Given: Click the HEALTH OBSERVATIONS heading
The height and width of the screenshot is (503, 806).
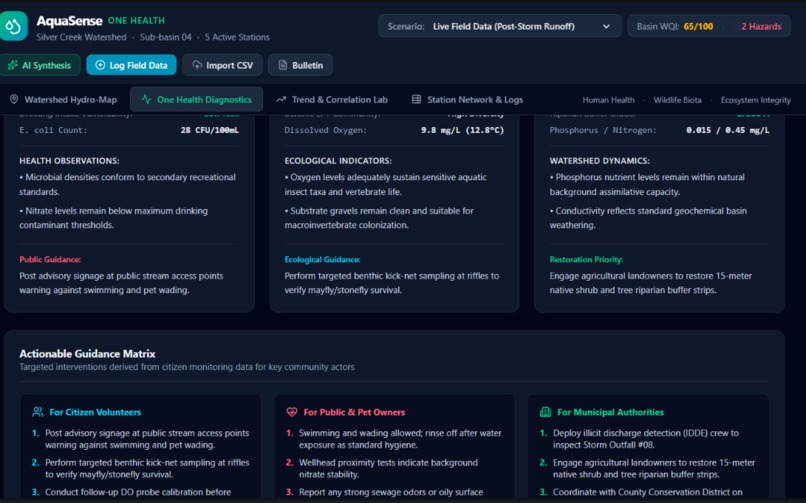Looking at the screenshot, I should click(69, 161).
